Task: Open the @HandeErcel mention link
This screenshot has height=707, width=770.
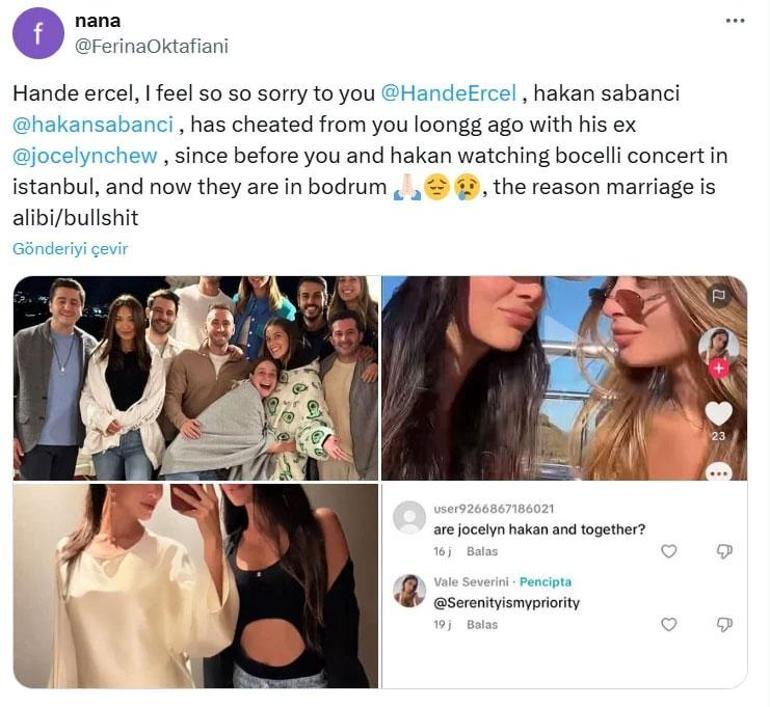Action: point(449,94)
